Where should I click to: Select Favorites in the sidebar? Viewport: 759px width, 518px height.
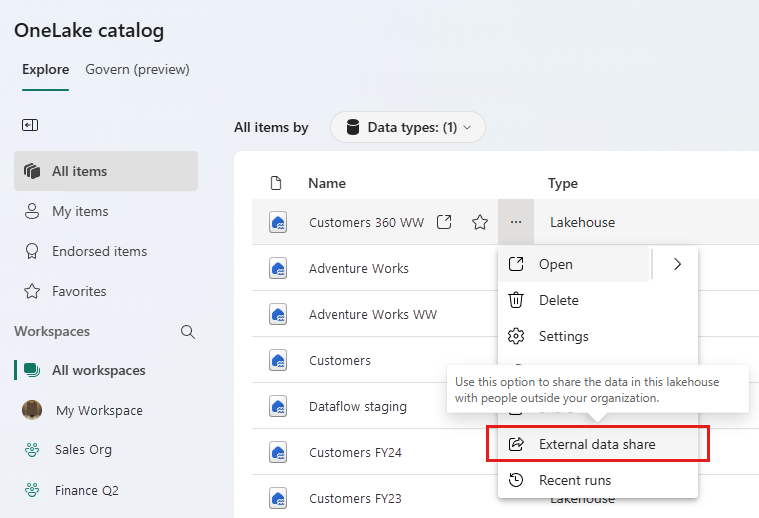point(106,291)
